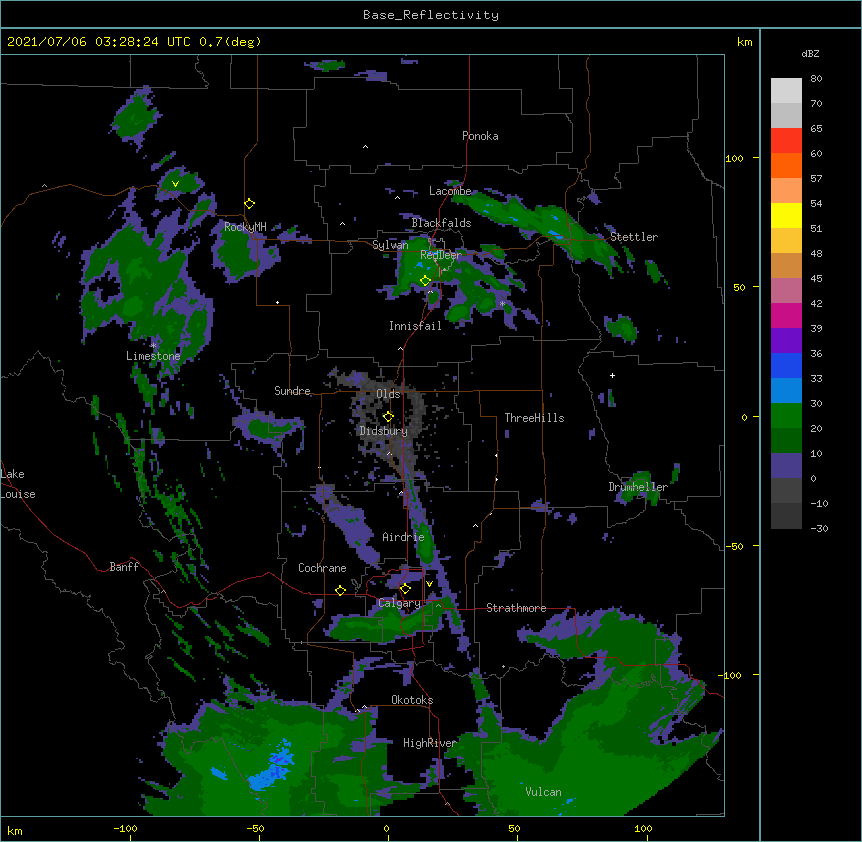Click the Stettler city label

[634, 237]
